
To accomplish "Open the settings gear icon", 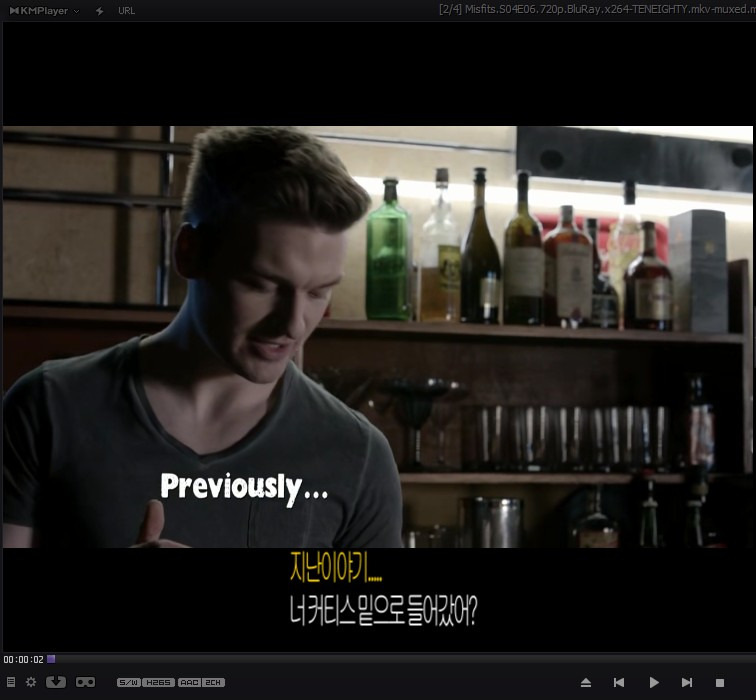I will [31, 682].
